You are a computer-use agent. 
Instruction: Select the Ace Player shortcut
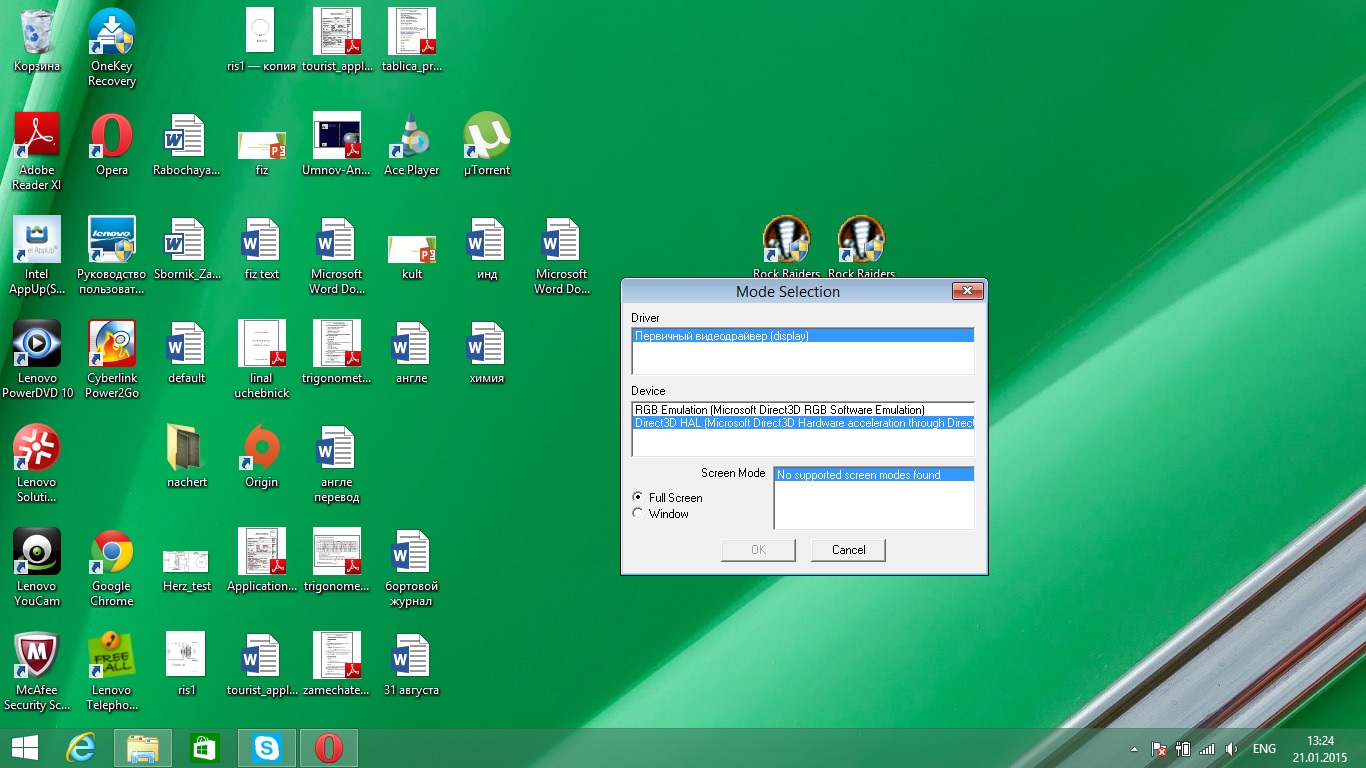412,144
